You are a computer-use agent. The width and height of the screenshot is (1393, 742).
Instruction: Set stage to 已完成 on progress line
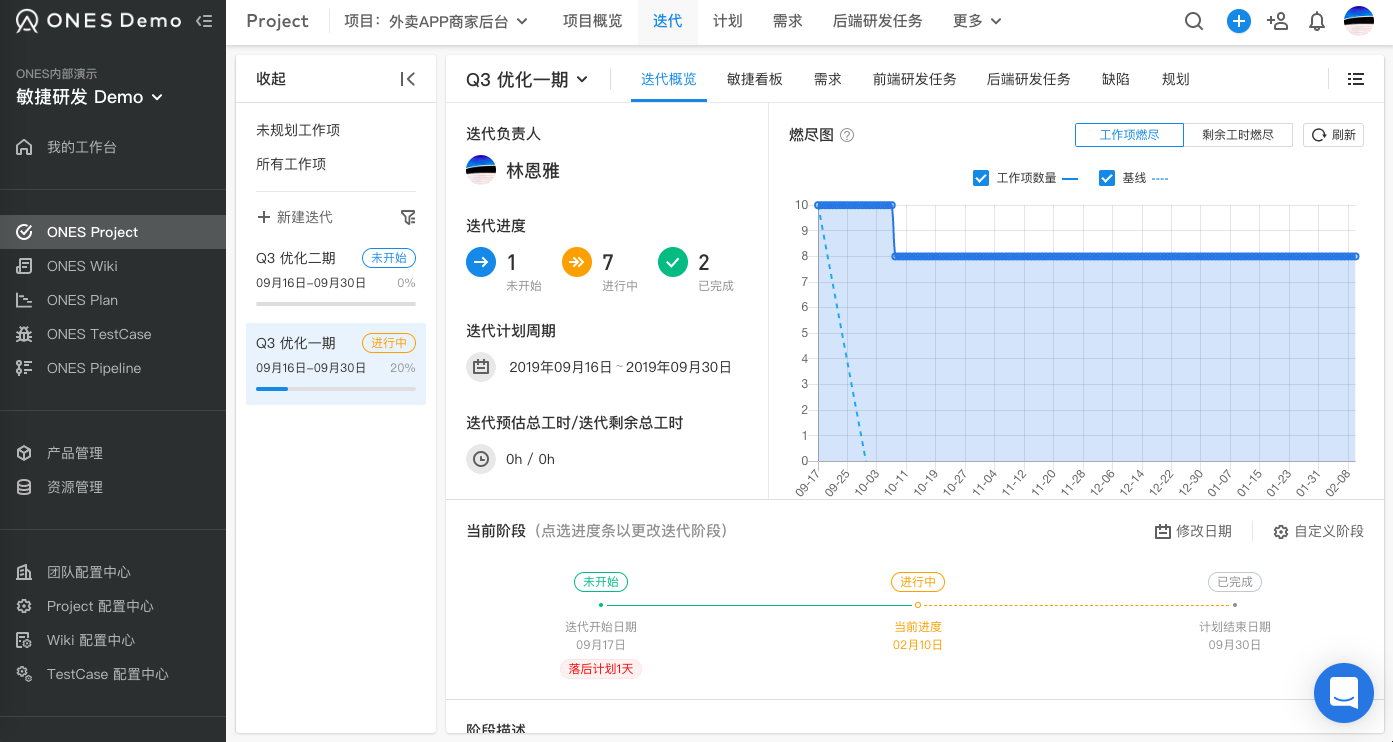pyautogui.click(x=1235, y=582)
